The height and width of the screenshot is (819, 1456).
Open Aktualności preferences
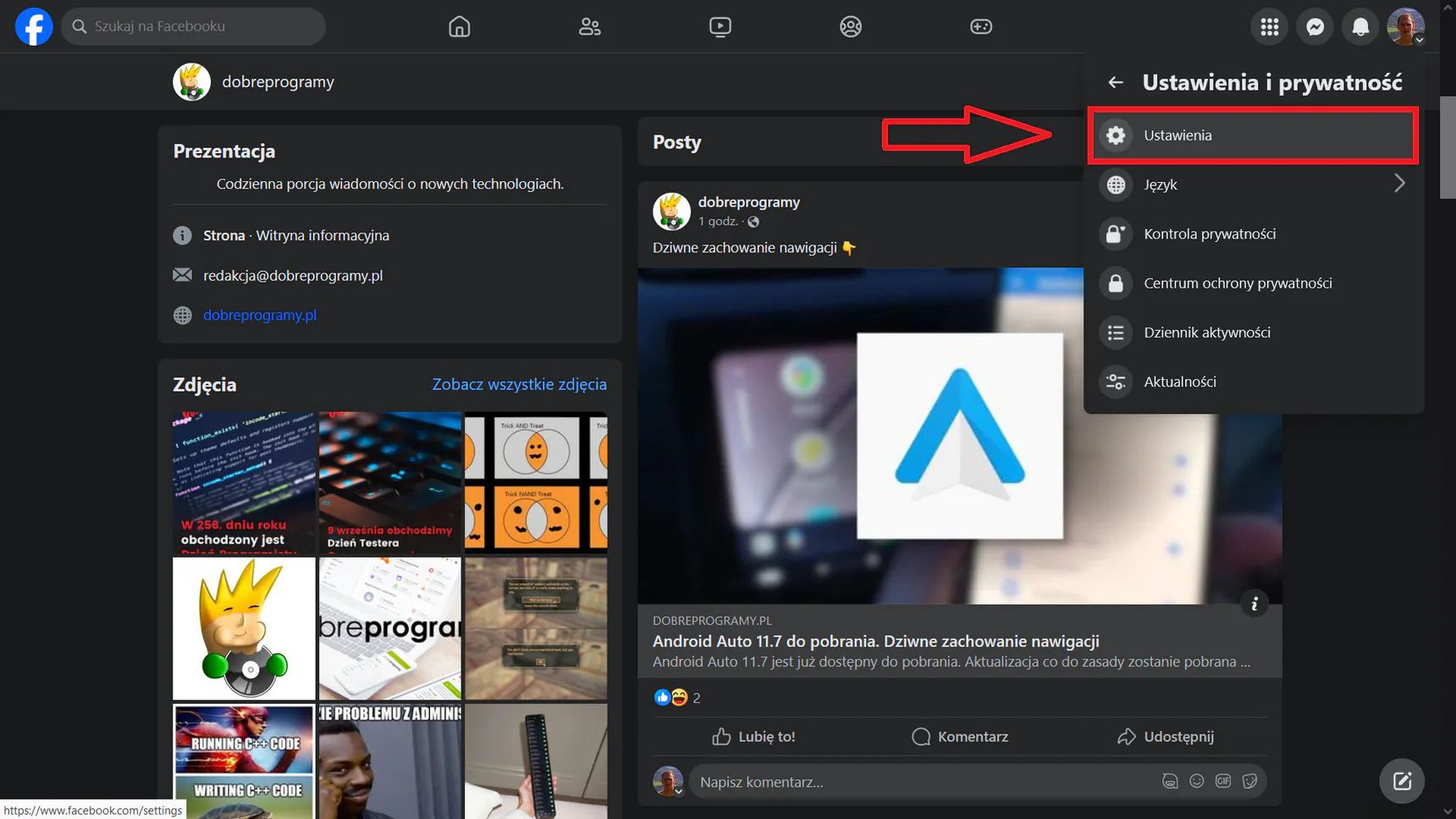(1253, 382)
